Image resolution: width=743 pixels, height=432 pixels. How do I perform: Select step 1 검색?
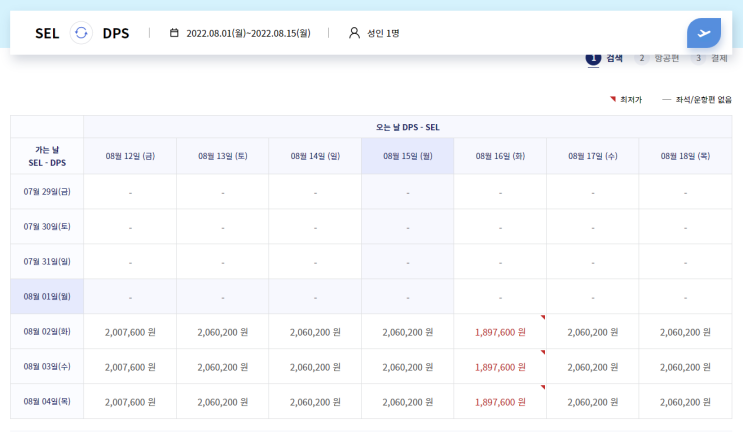[x=604, y=58]
